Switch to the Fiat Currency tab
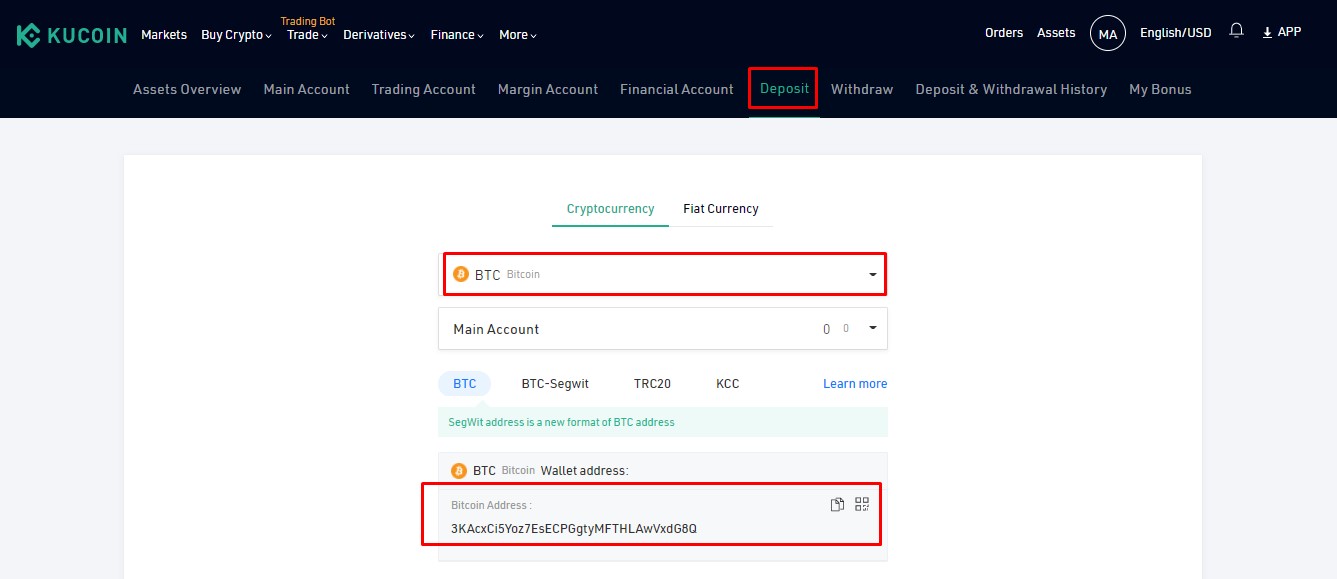1337x579 pixels. tap(721, 209)
